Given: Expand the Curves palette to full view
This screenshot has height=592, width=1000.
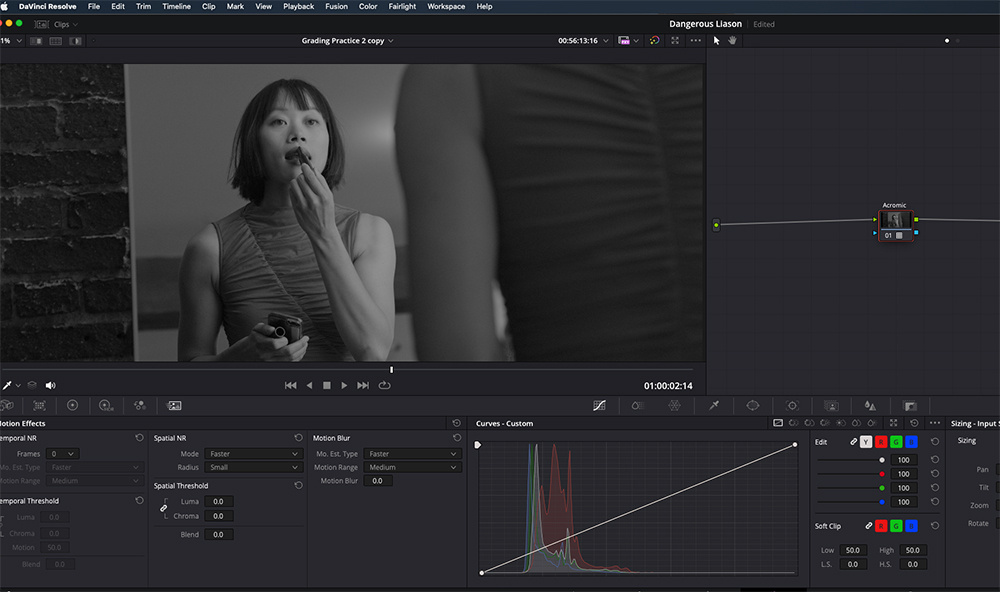Looking at the screenshot, I should coord(893,423).
